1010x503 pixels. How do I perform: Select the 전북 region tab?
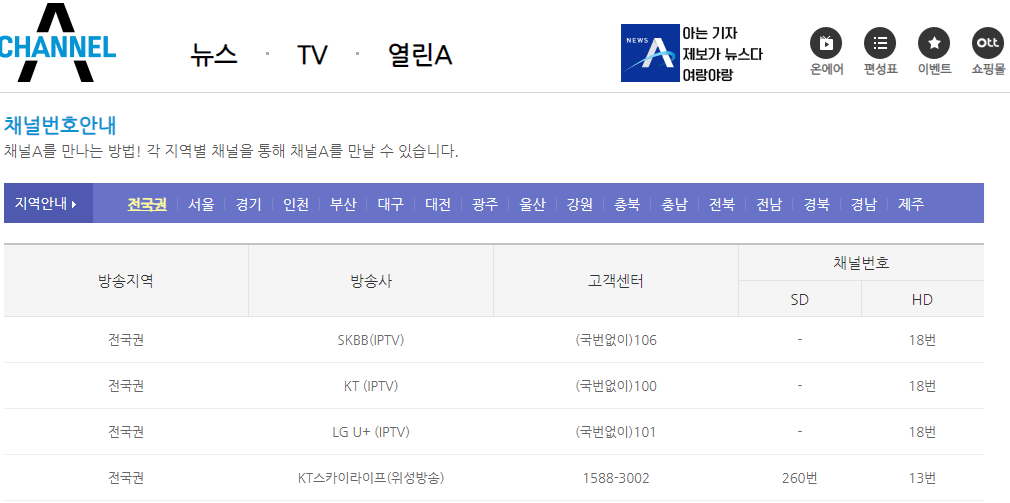coord(722,204)
